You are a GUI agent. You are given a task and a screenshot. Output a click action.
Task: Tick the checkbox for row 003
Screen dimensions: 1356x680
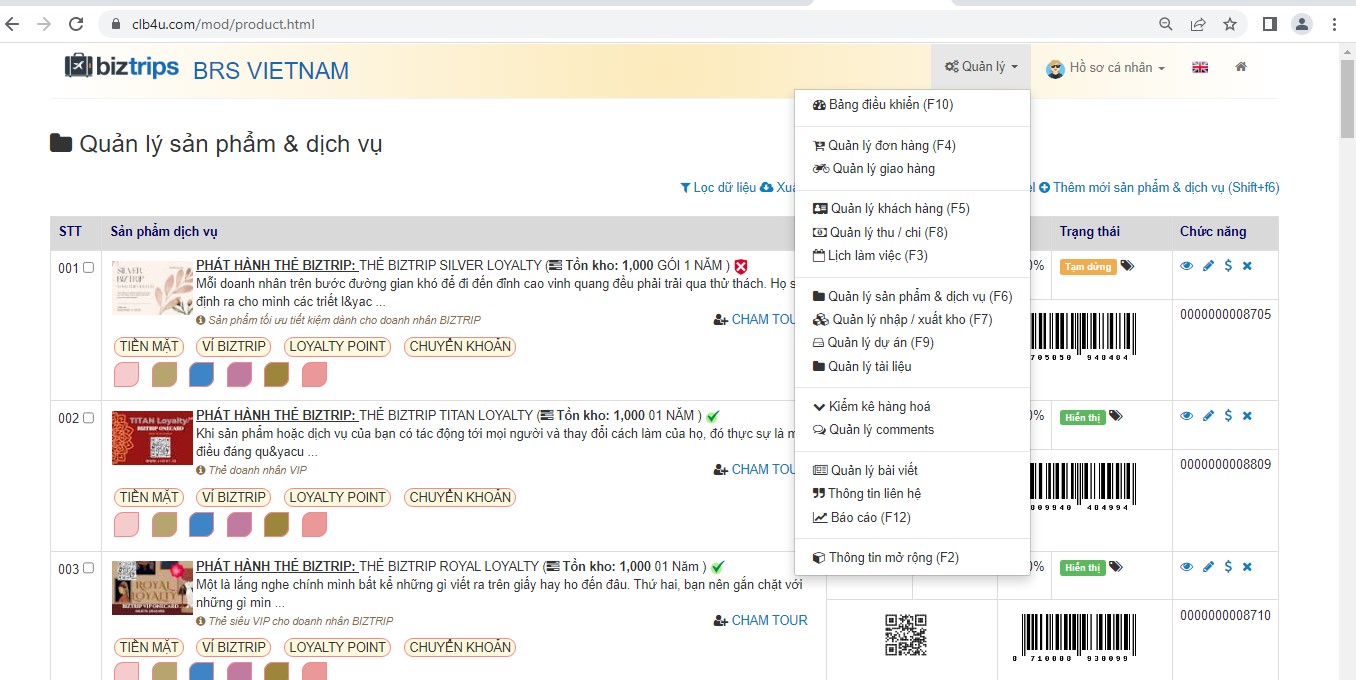pyautogui.click(x=88, y=569)
